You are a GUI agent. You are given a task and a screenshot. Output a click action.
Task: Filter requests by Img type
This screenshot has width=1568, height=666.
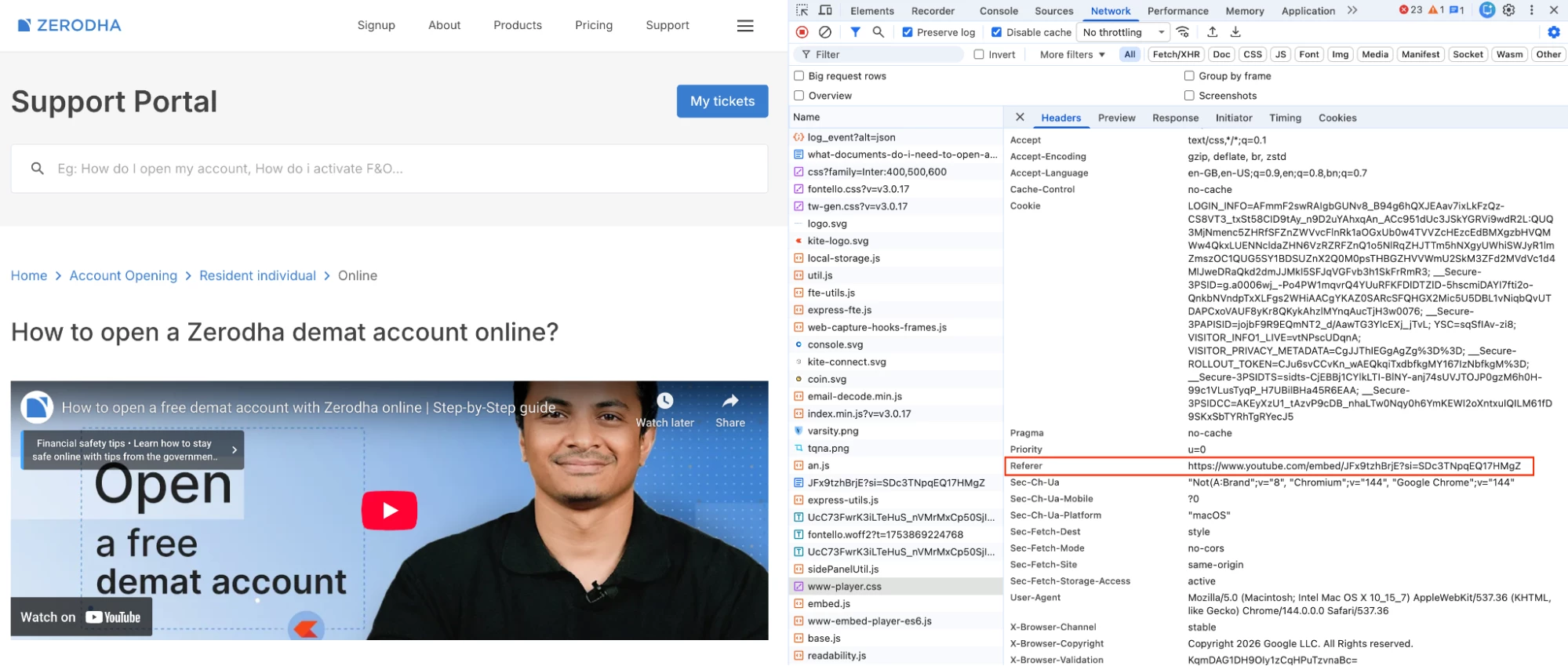(1341, 54)
